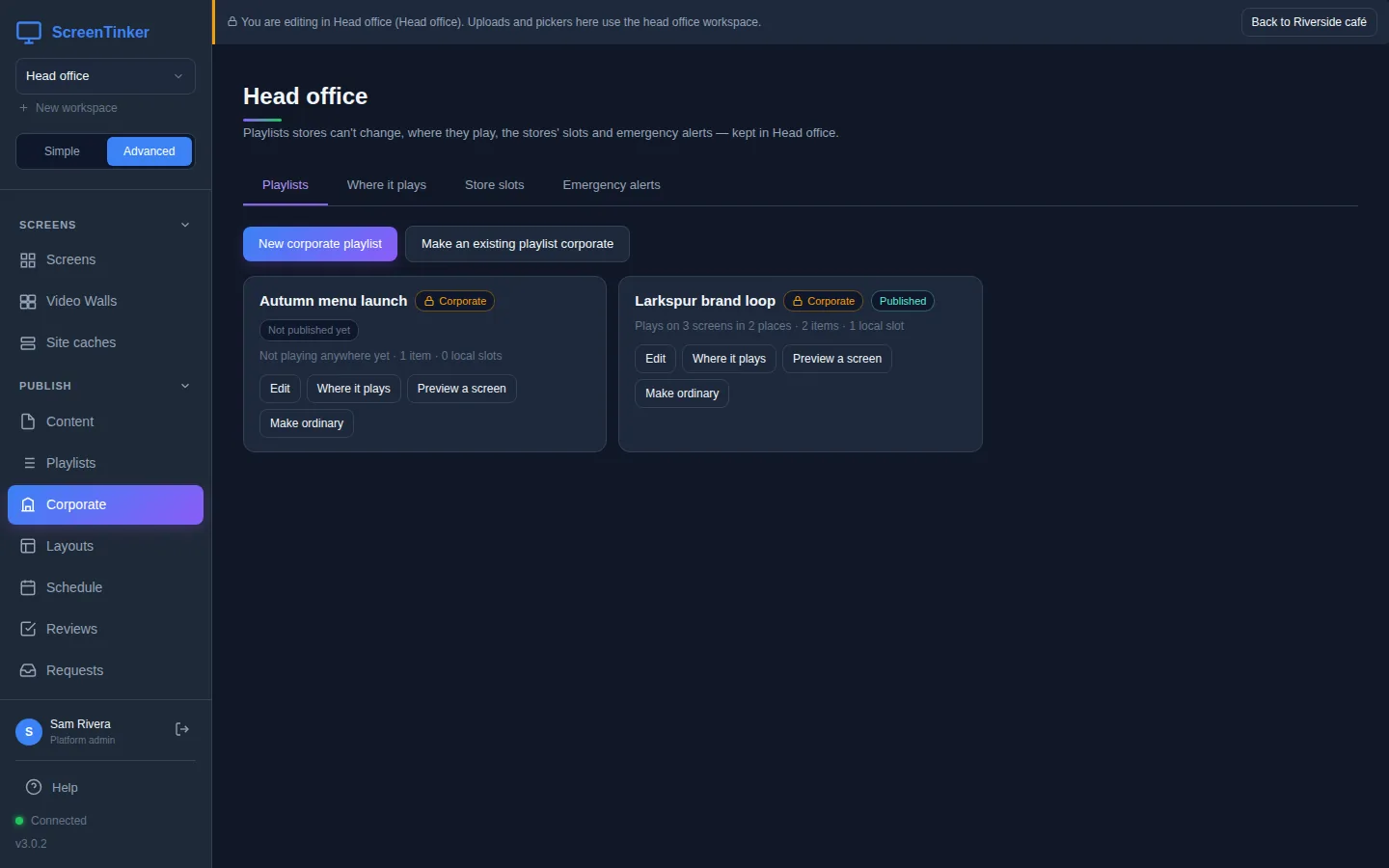Click the Layouts icon in sidebar
Image resolution: width=1389 pixels, height=868 pixels.
[28, 547]
